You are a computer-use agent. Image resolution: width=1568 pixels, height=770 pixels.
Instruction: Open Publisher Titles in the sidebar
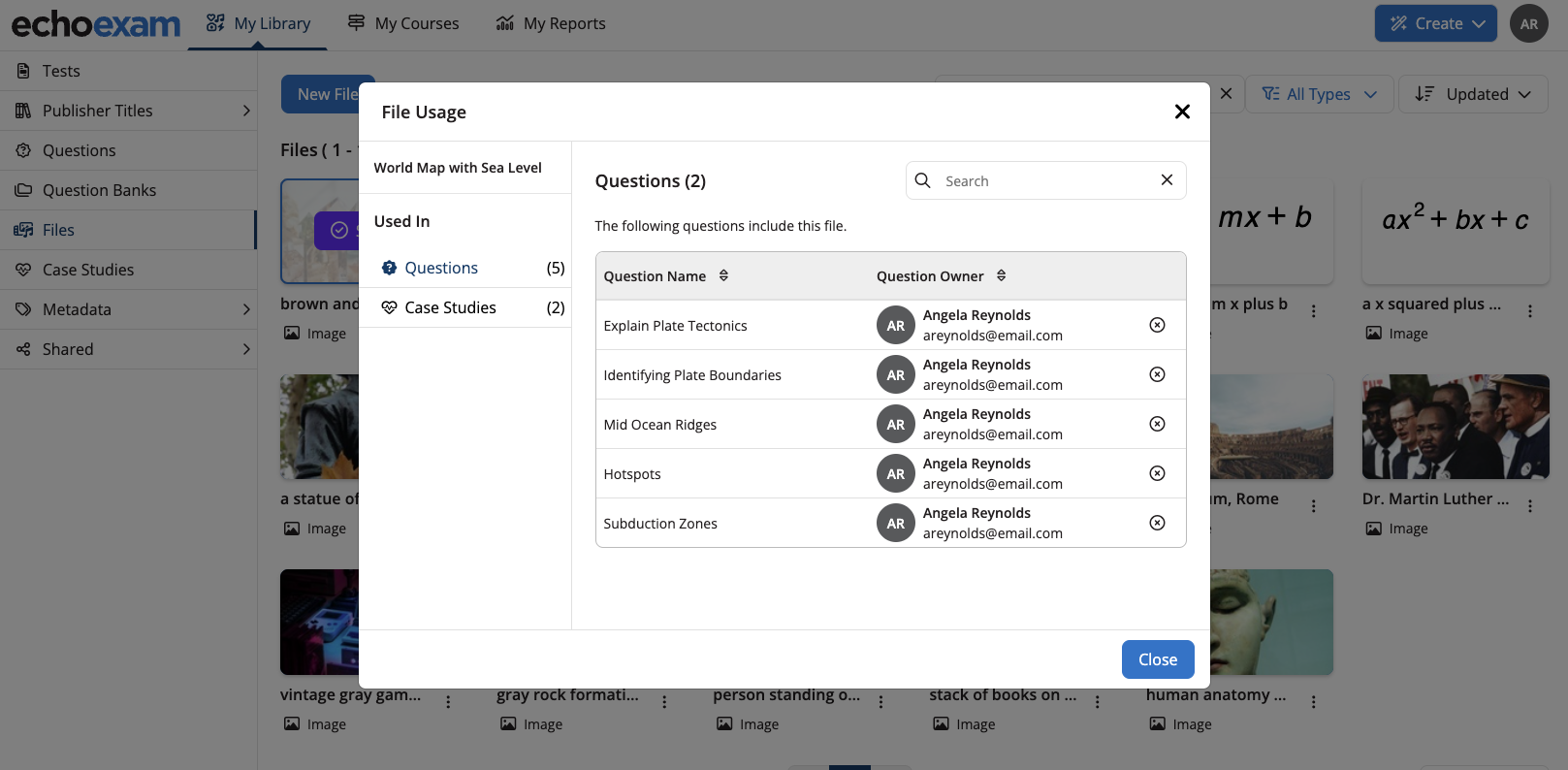(128, 111)
